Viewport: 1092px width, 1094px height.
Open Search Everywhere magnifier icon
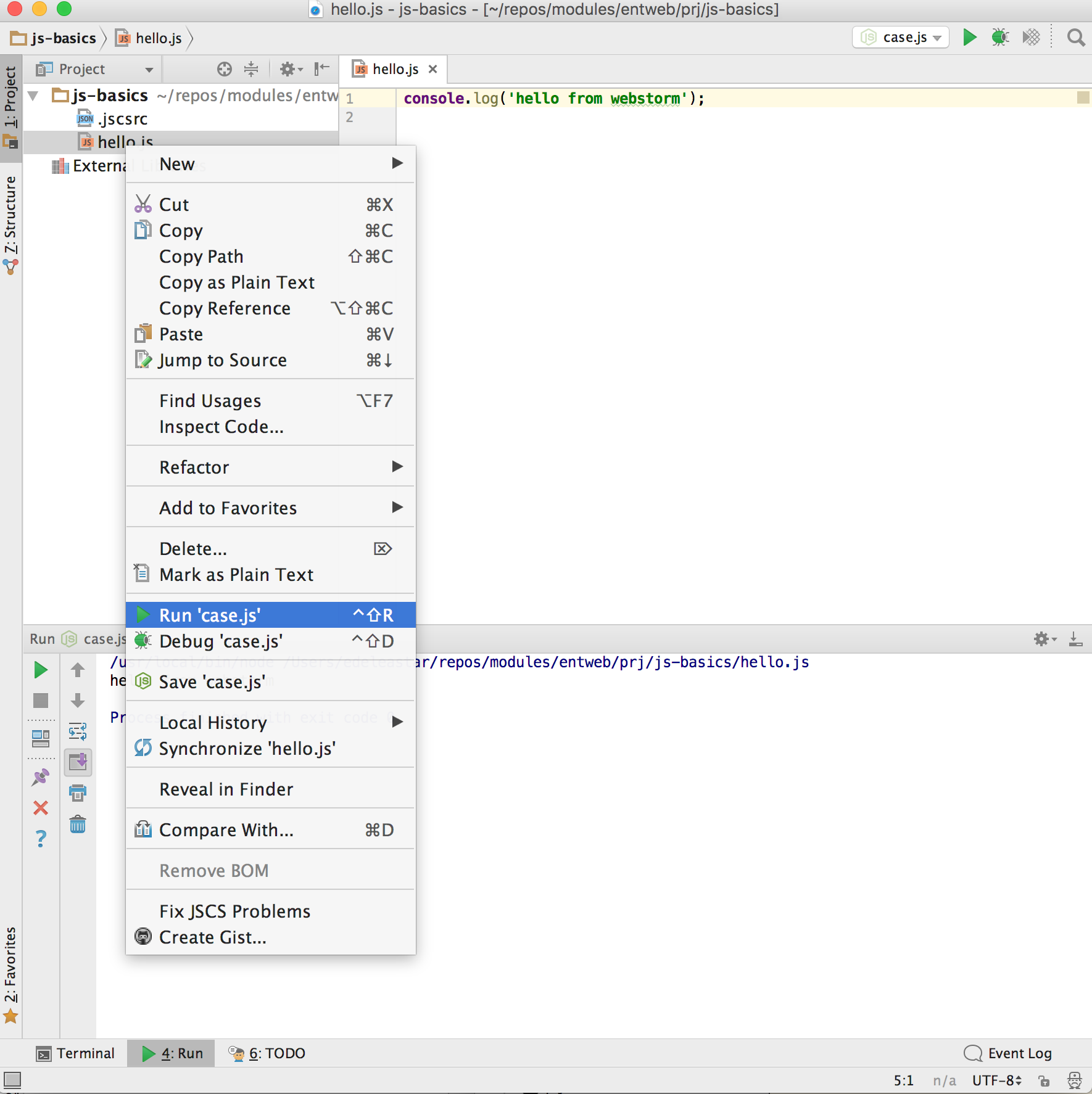[x=1075, y=38]
